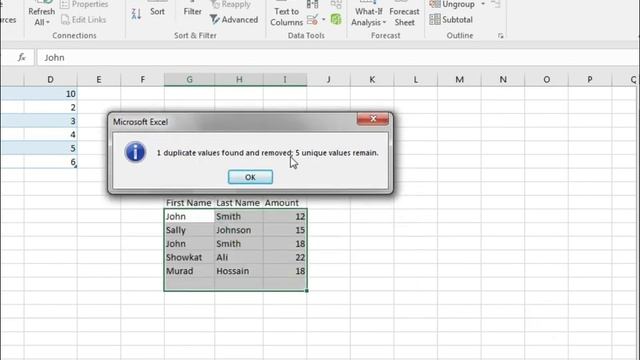This screenshot has width=640, height=360.
Task: Select column I header
Action: [x=285, y=80]
